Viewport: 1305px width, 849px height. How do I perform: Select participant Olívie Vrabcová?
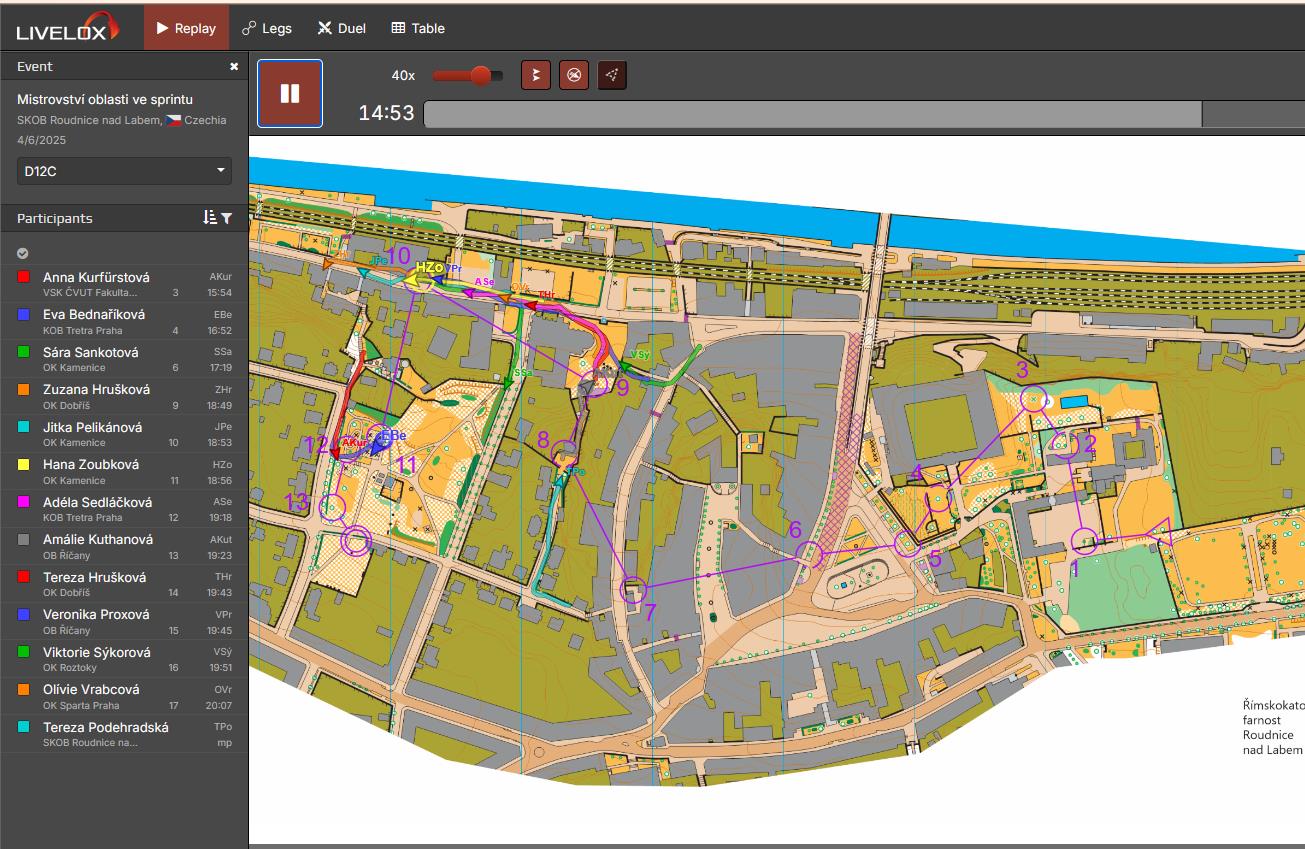91,689
